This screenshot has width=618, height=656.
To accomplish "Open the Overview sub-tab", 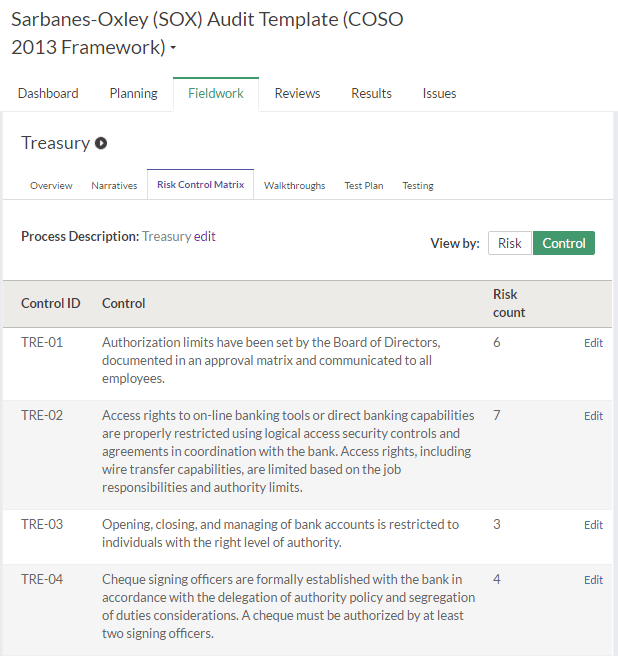I will 51,185.
